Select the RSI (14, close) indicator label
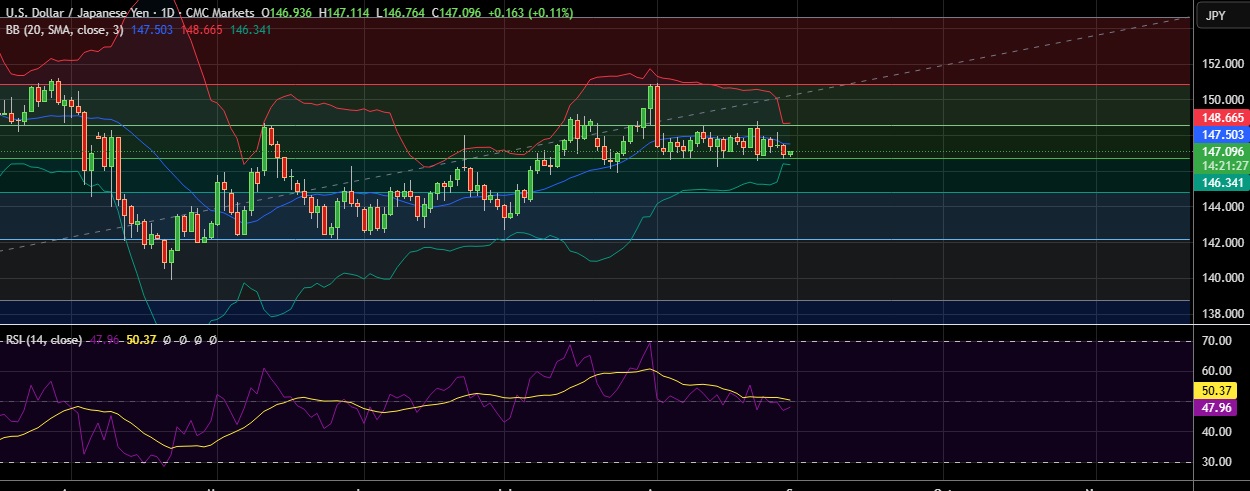Viewport: 1250px width, 491px height. click(45, 340)
